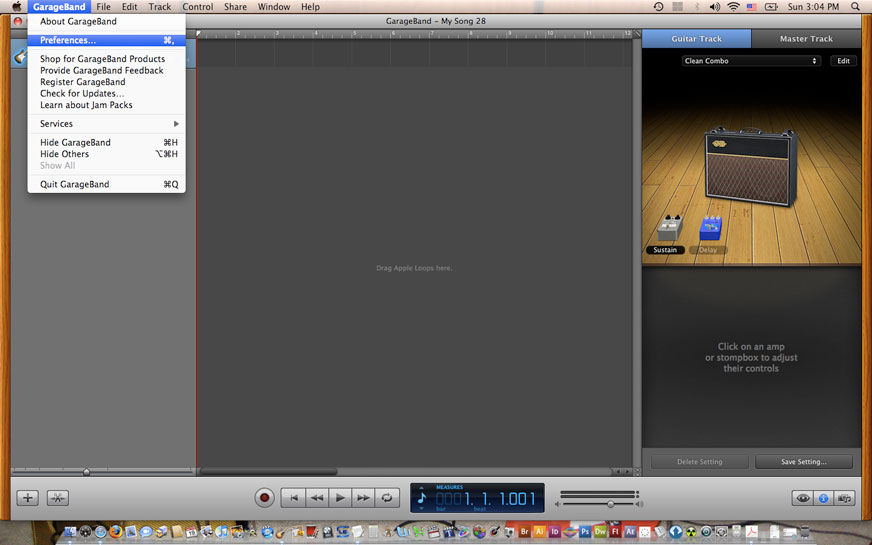The width and height of the screenshot is (872, 545).
Task: Choose Preferences… from the GarageBand menu
Action: pyautogui.click(x=68, y=41)
